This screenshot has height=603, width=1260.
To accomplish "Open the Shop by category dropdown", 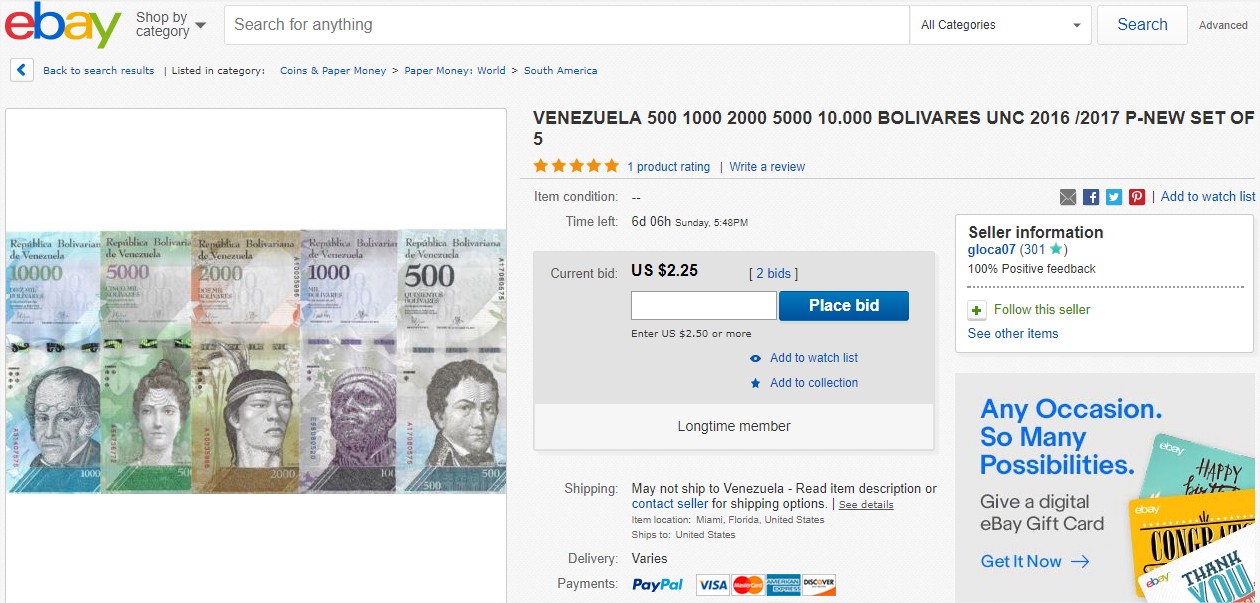I will [171, 24].
